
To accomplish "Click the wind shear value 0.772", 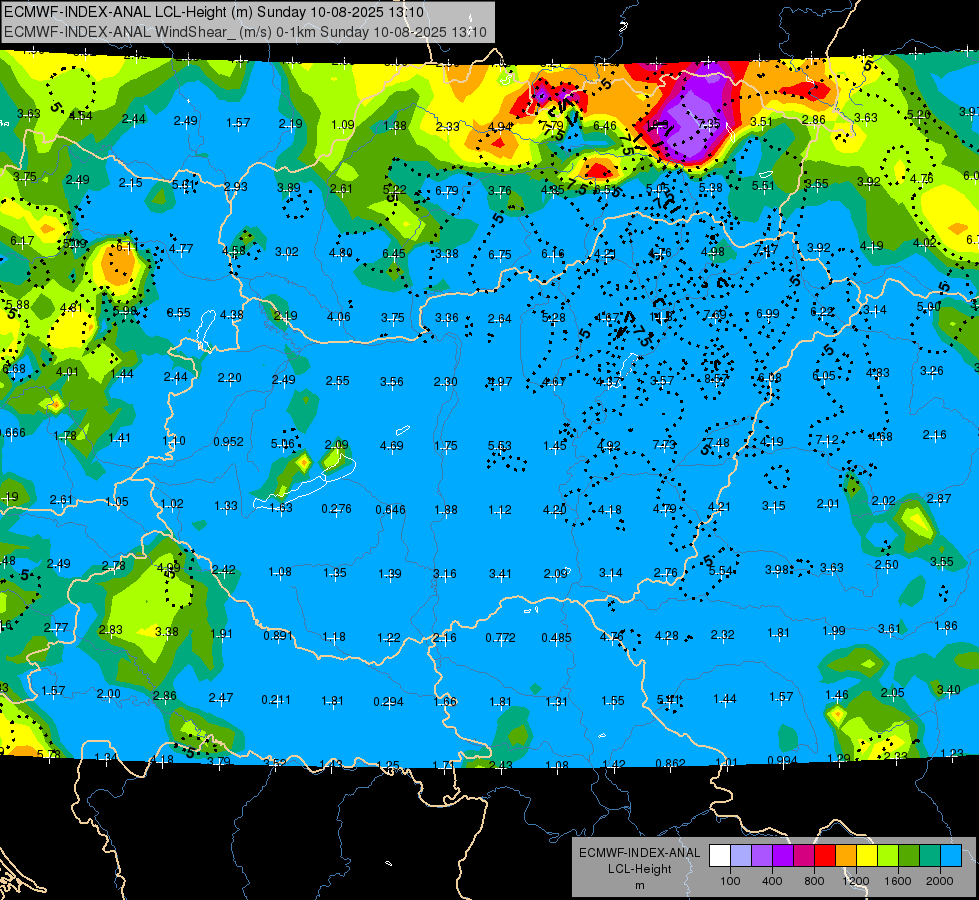I will (501, 638).
